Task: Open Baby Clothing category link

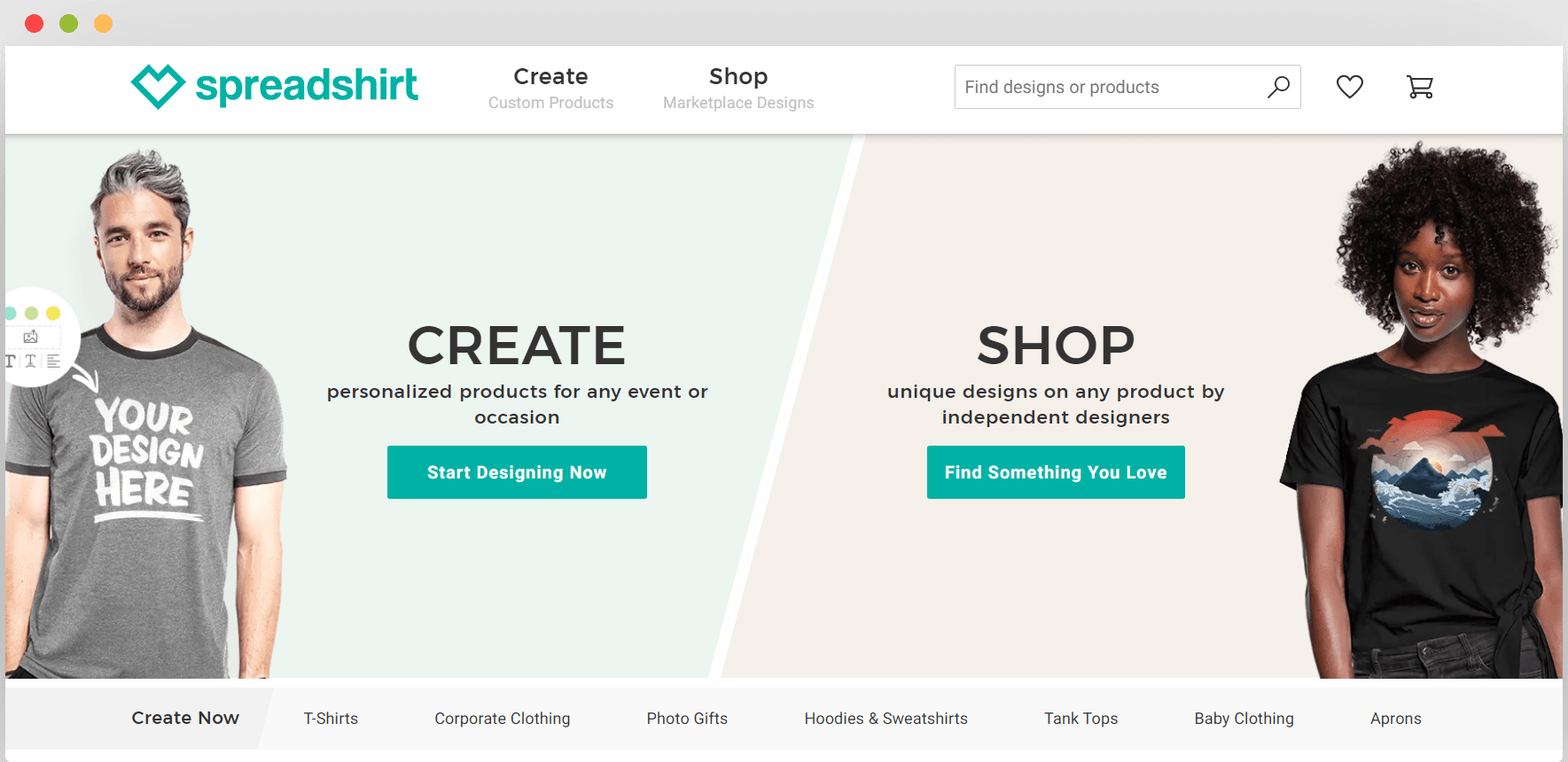Action: click(x=1244, y=719)
